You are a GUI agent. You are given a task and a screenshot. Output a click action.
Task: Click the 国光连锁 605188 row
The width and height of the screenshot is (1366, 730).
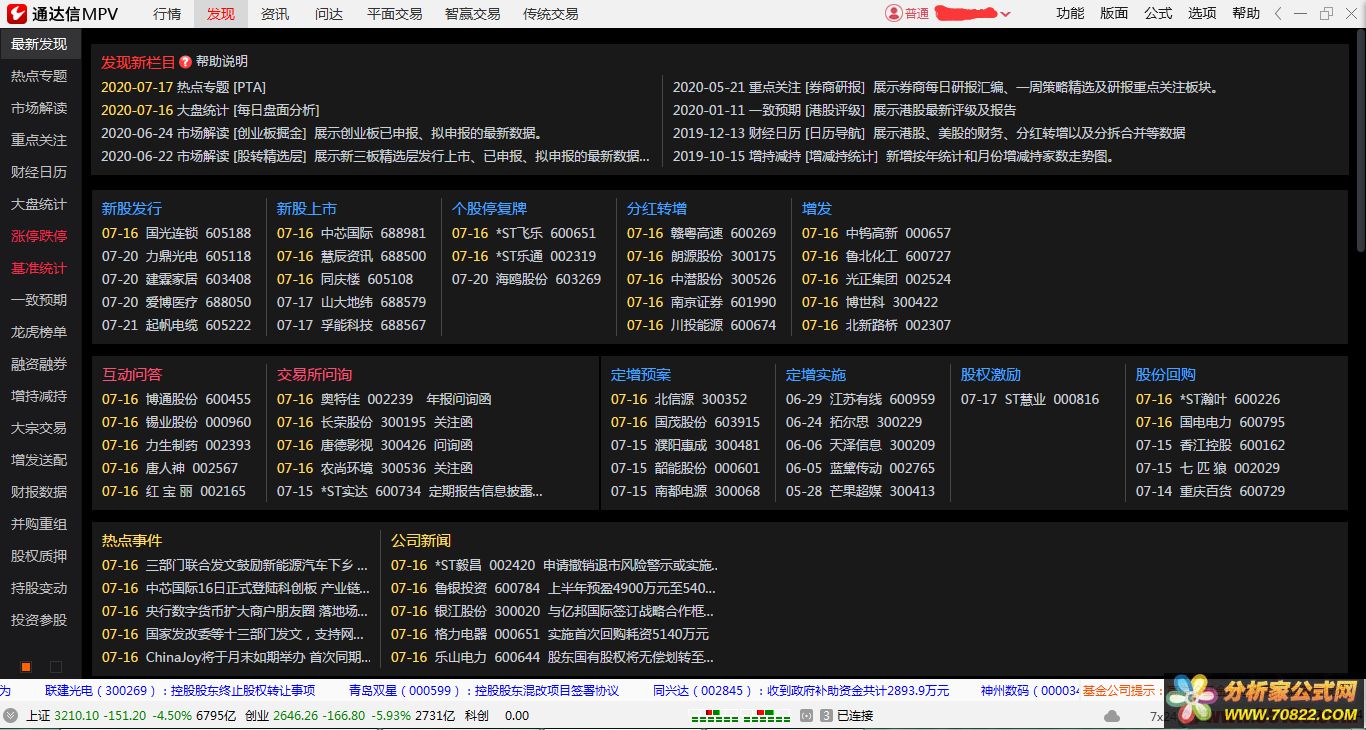coord(176,233)
